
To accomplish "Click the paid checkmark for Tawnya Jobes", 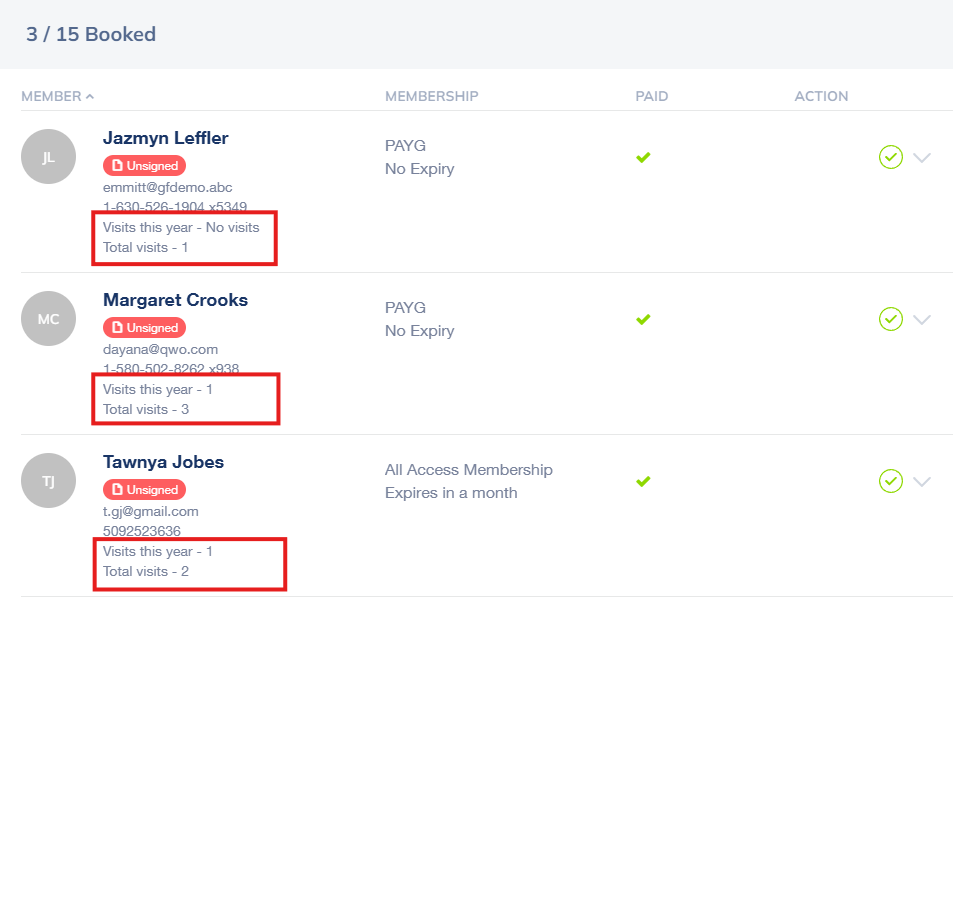I will click(643, 481).
